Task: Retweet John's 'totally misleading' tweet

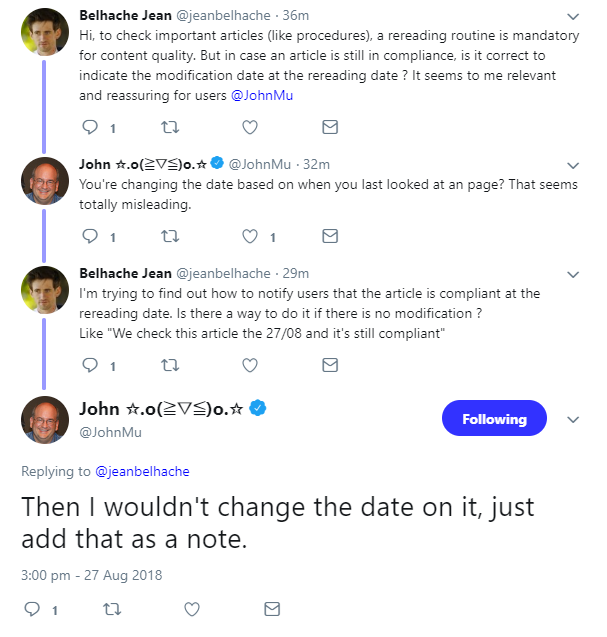Action: [x=170, y=237]
